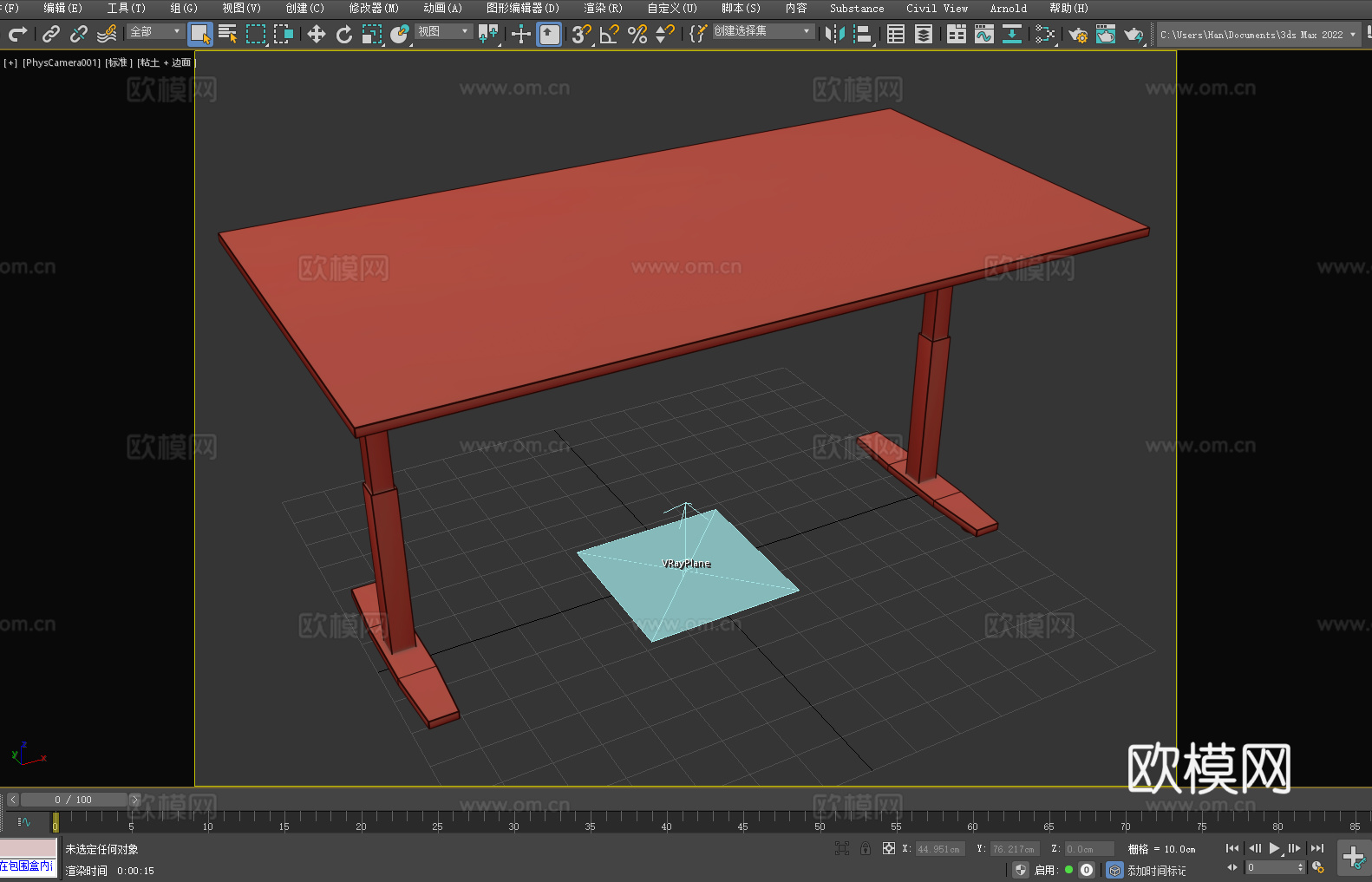Open the 渲染(R) menu
The width and height of the screenshot is (1372, 882).
point(603,8)
